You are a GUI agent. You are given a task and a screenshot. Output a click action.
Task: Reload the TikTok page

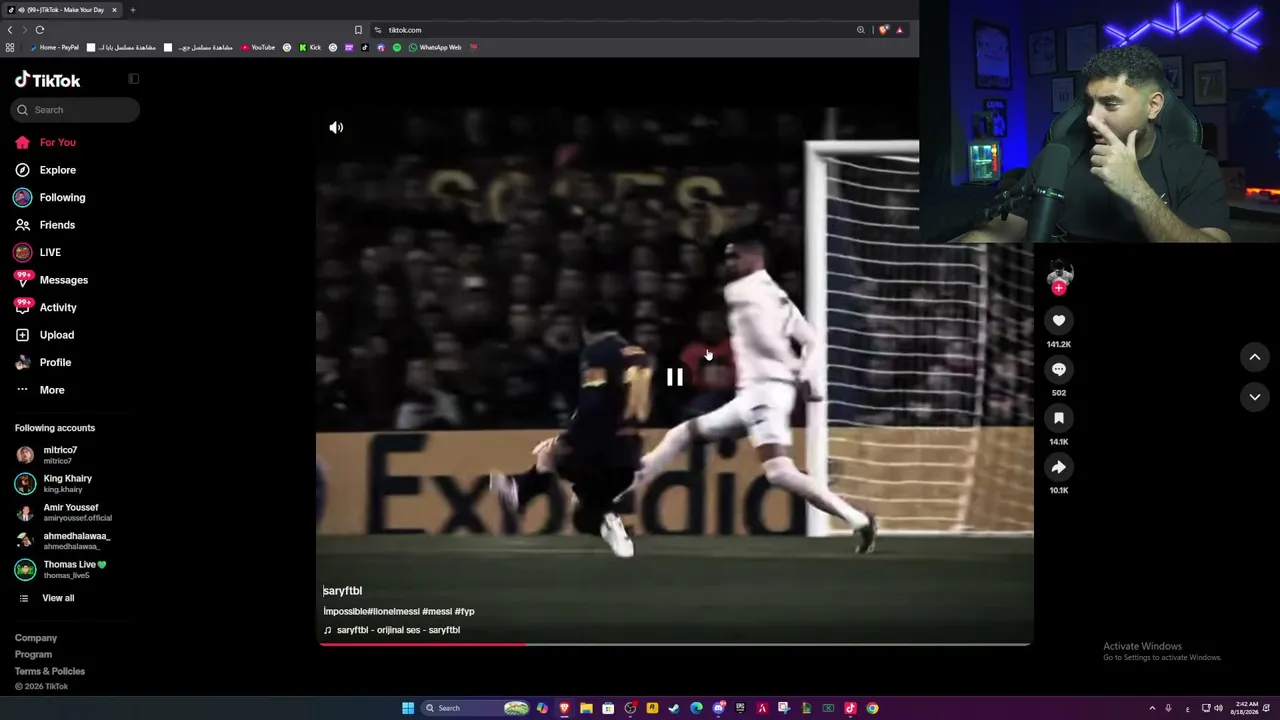pyautogui.click(x=40, y=30)
